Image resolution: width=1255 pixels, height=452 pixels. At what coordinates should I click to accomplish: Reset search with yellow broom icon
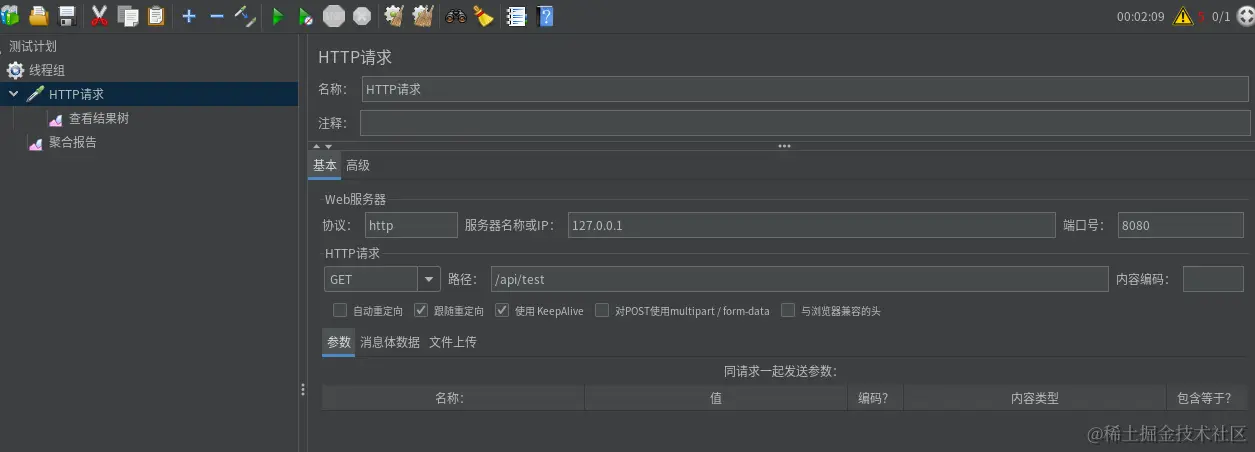(x=484, y=16)
